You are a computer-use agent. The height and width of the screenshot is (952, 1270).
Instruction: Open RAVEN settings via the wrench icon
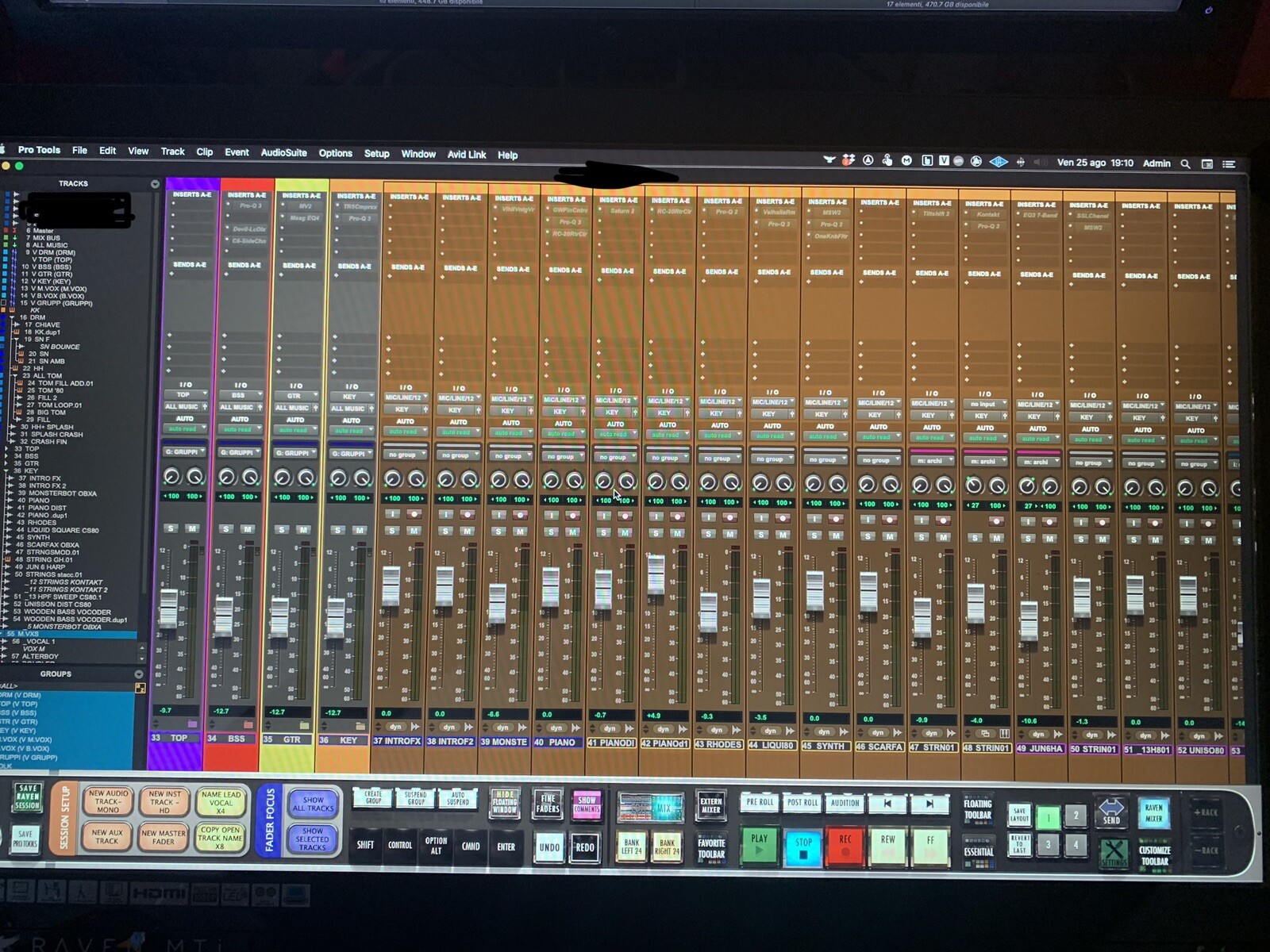tap(1115, 852)
